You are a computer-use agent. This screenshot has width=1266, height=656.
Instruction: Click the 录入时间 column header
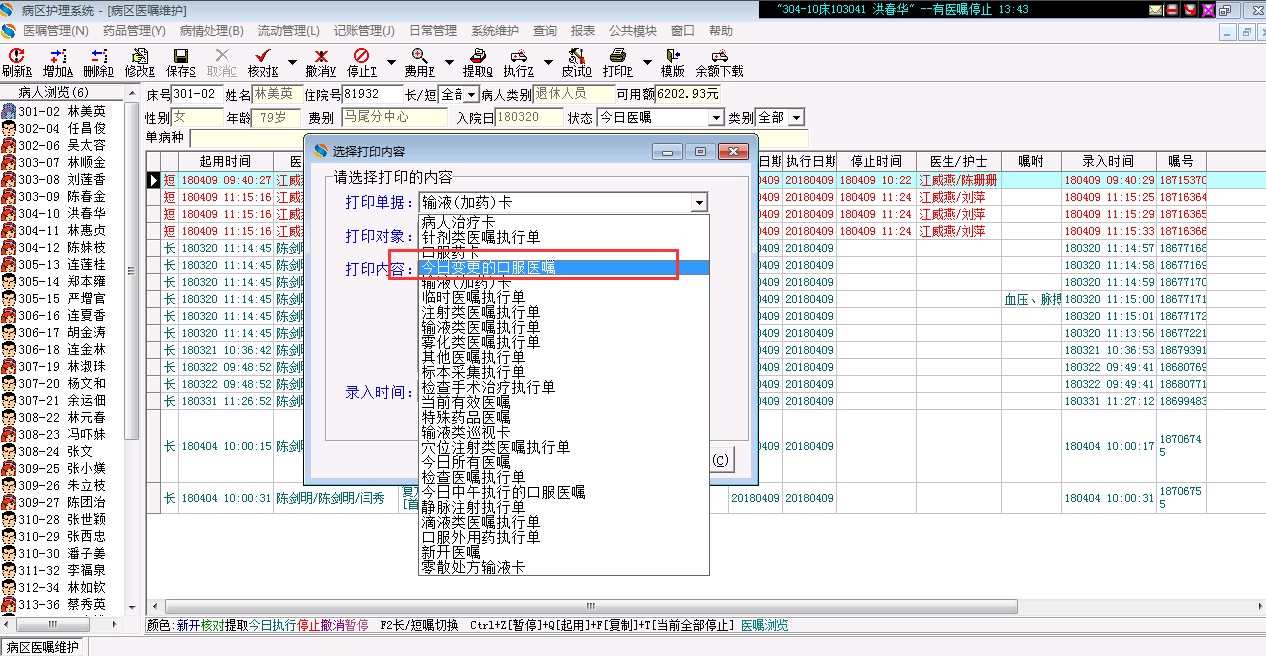coord(1108,161)
